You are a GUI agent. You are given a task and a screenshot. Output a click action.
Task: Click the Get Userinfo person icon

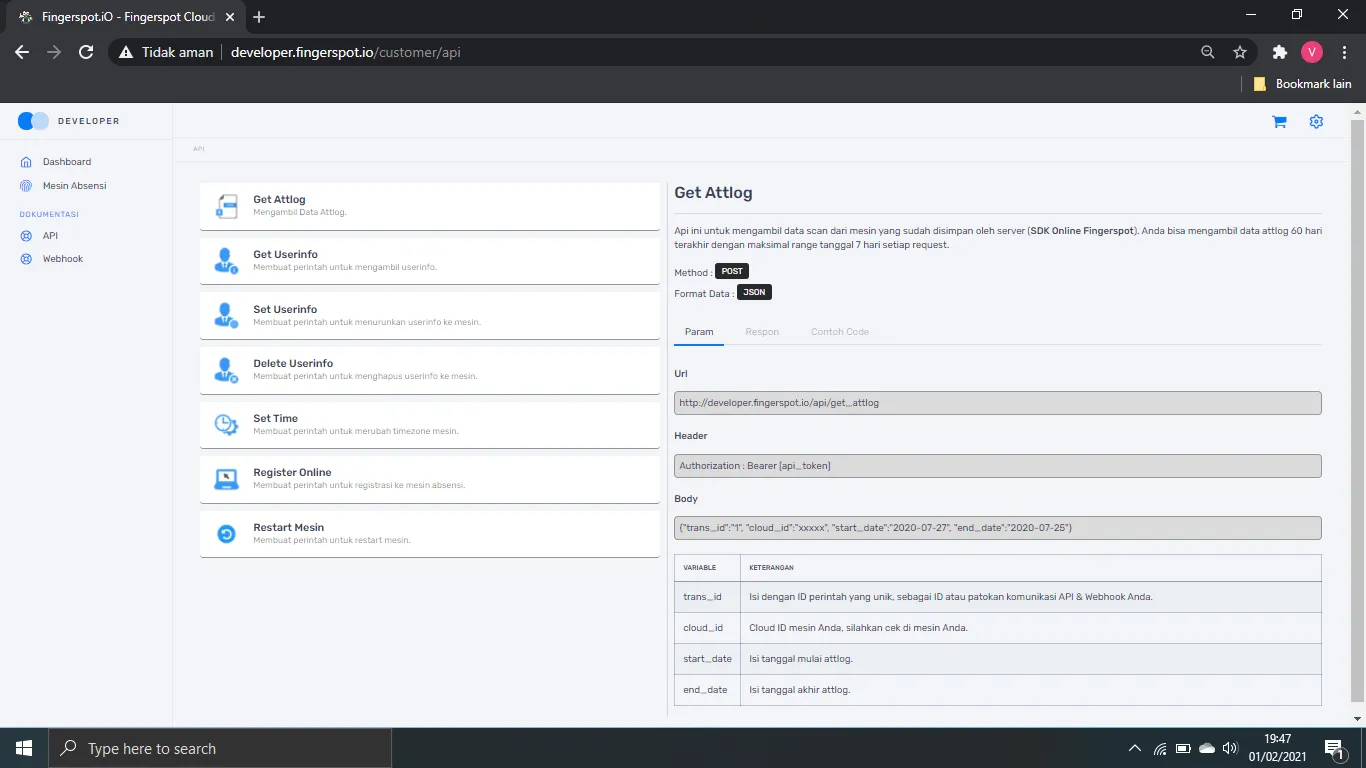pyautogui.click(x=227, y=261)
